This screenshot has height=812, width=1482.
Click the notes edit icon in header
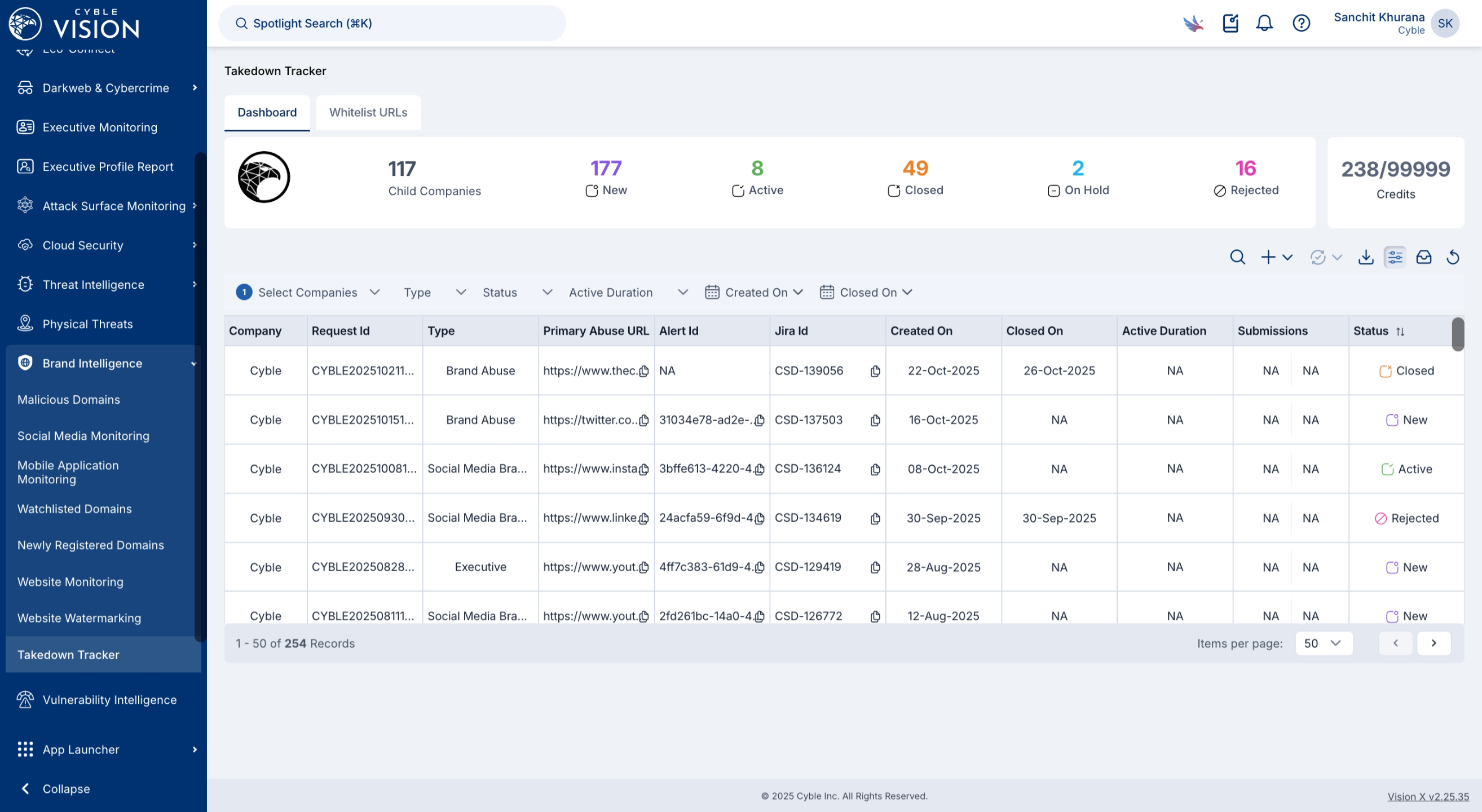click(1230, 23)
